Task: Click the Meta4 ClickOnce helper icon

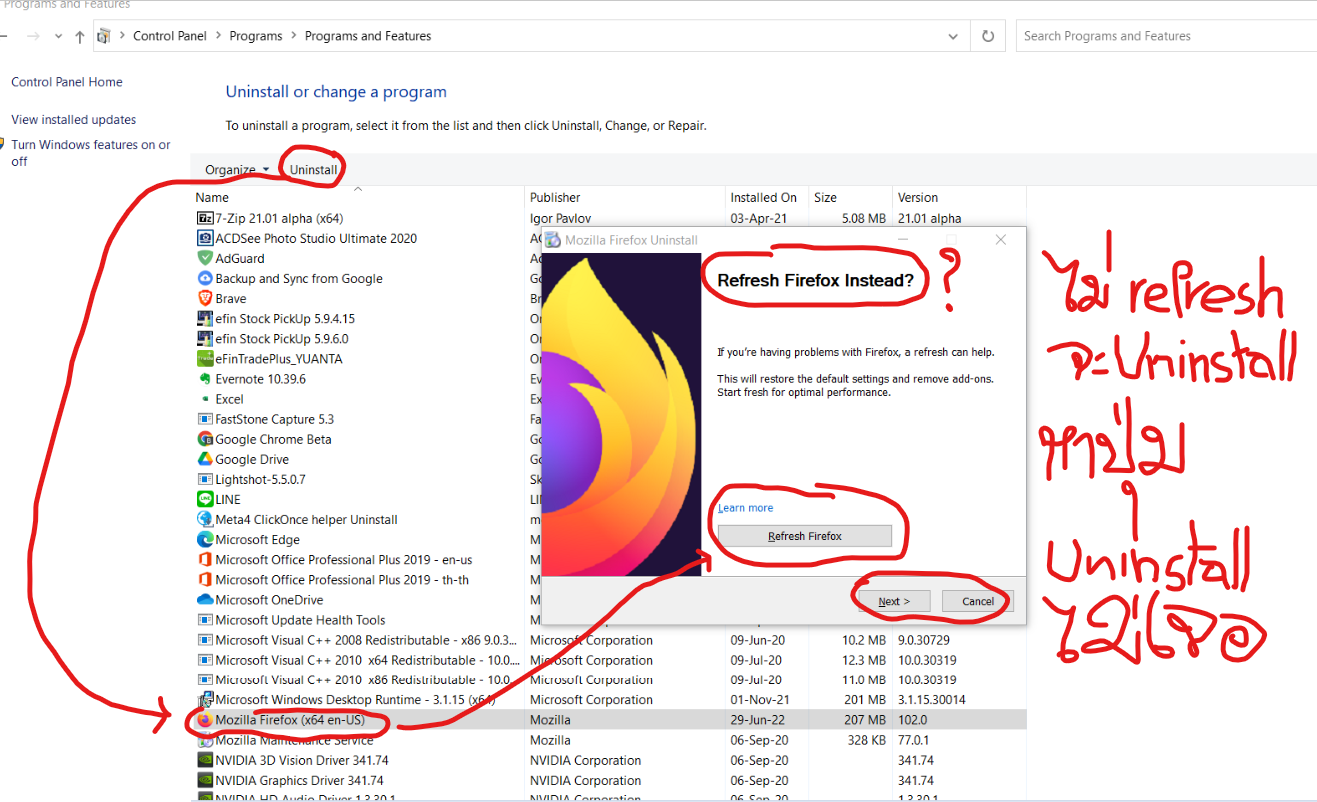Action: pos(205,519)
